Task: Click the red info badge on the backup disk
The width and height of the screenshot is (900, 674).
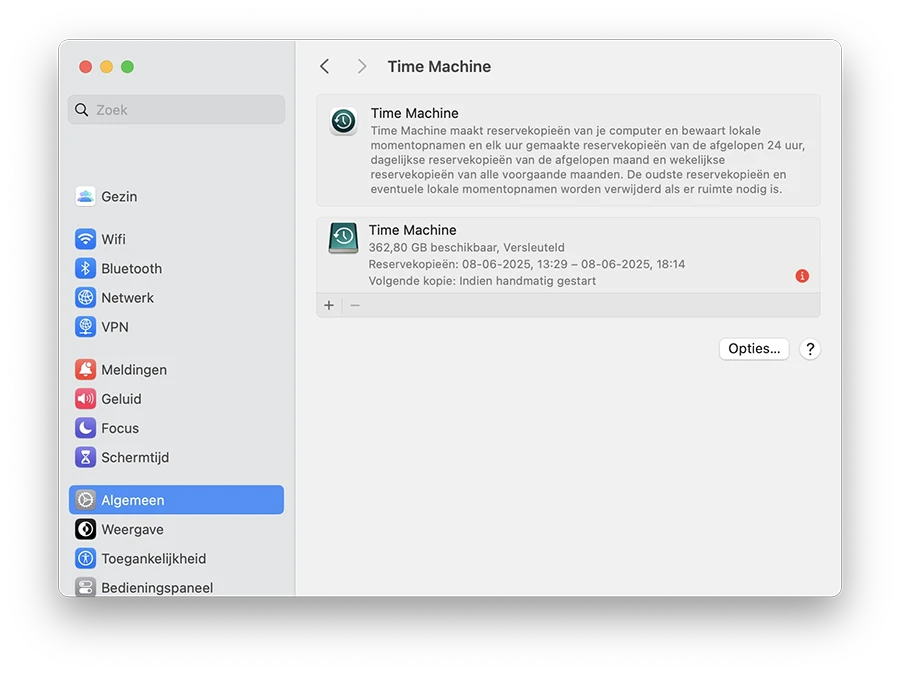Action: 801,276
